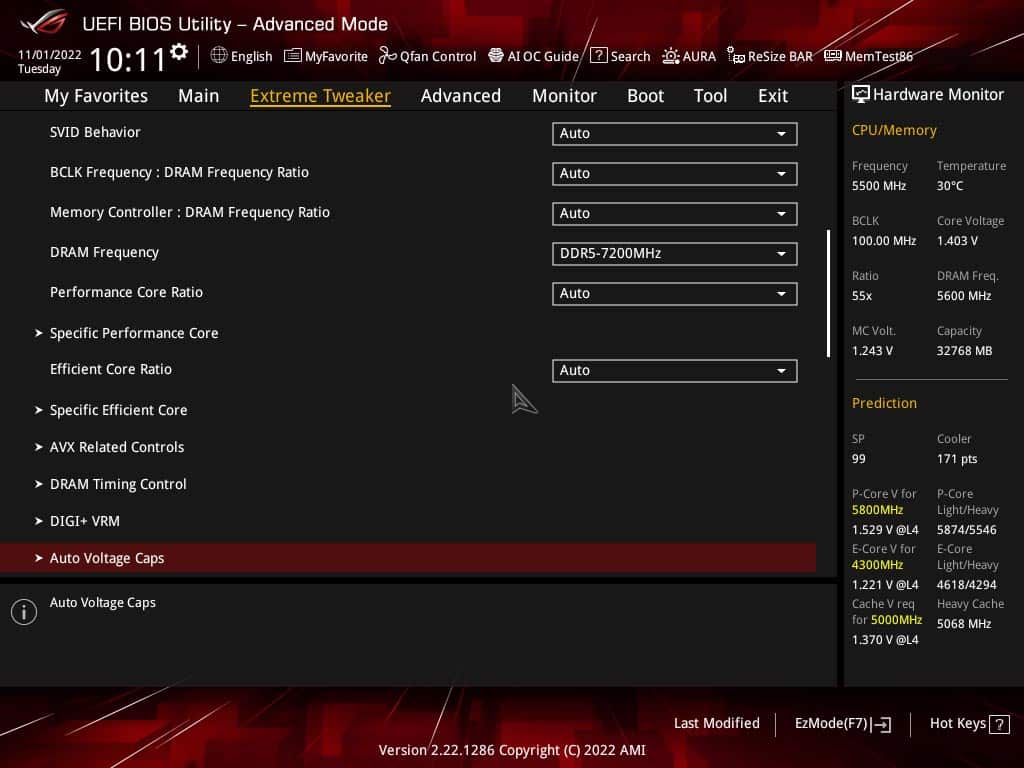
Task: Open time settings via gear icon
Action: click(x=179, y=52)
